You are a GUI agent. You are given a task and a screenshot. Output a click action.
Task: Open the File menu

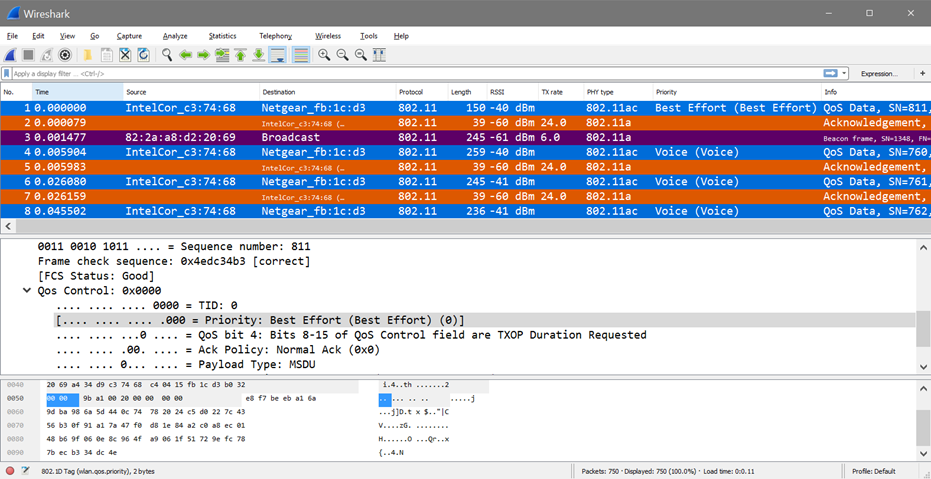click(x=12, y=36)
